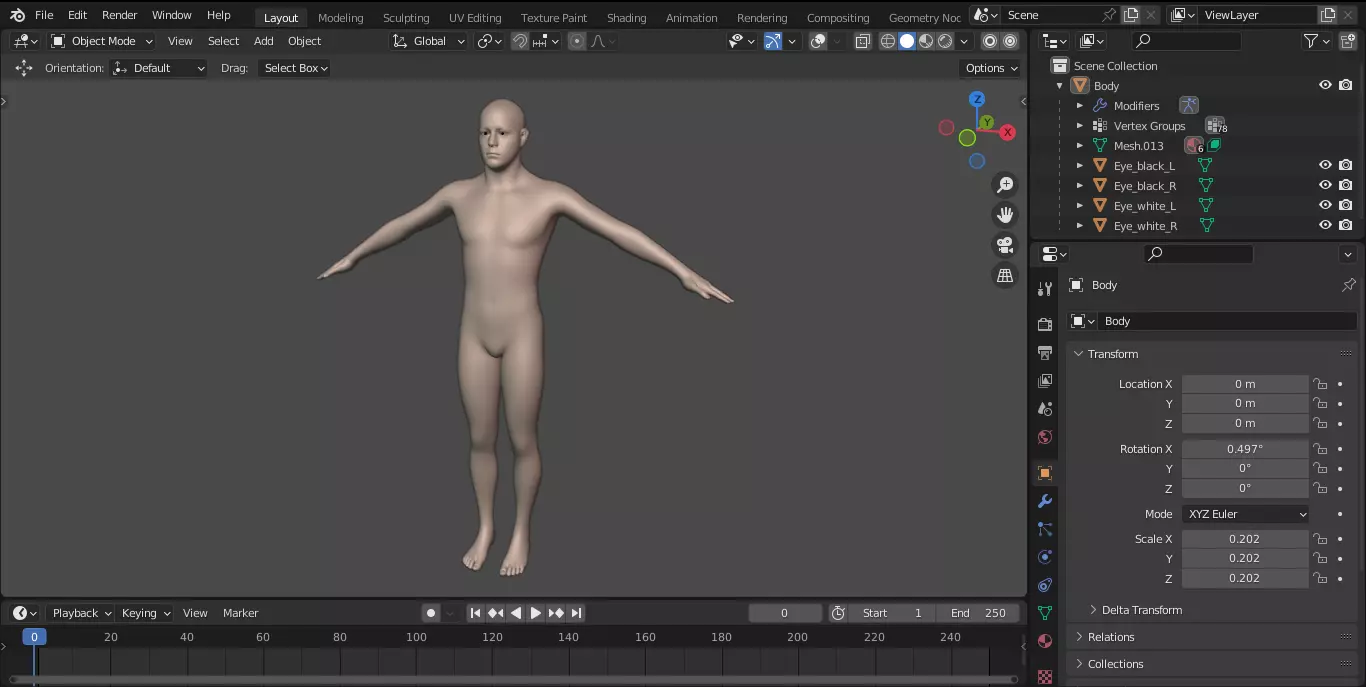
Task: Open the Particle properties tab
Action: coord(1045,528)
